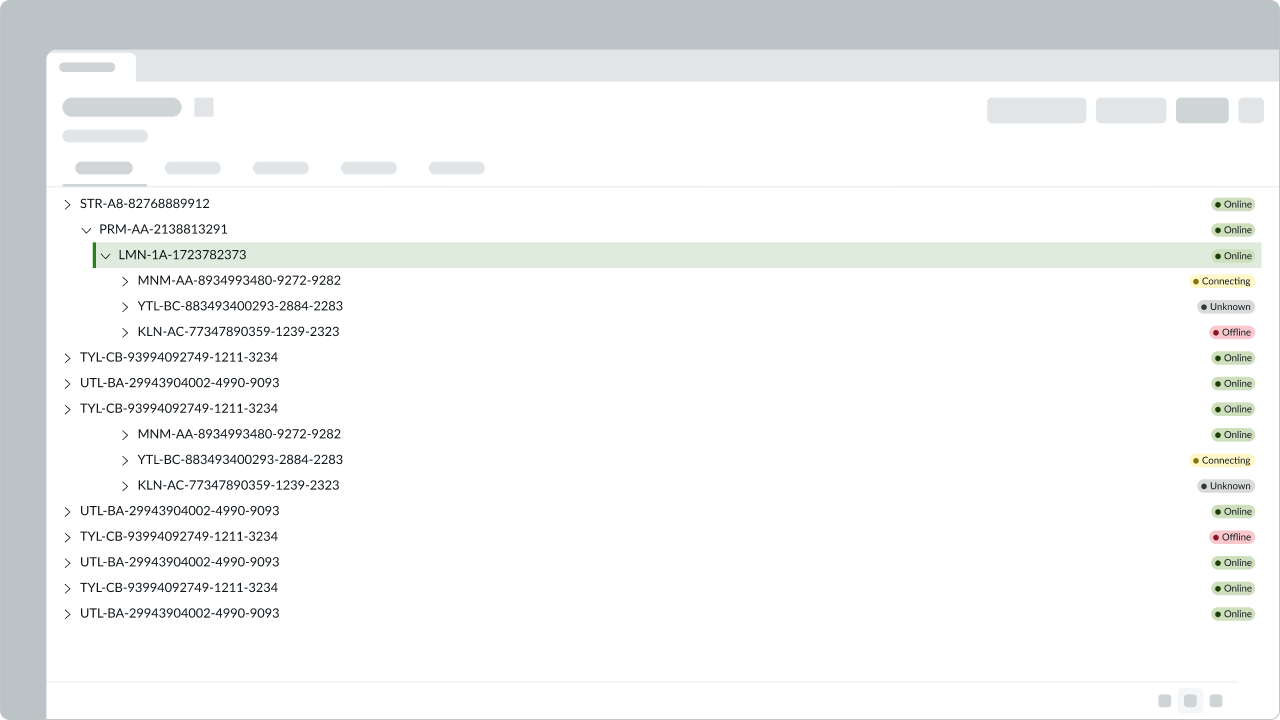
Task: Click the leftmost gray button in the top-right toolbar
Action: [x=1036, y=110]
